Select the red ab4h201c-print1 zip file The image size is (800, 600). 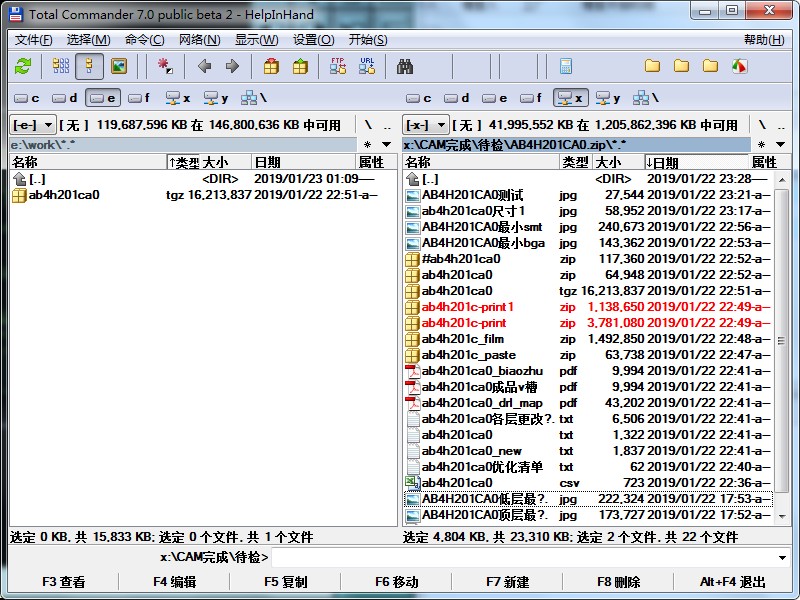[589, 307]
